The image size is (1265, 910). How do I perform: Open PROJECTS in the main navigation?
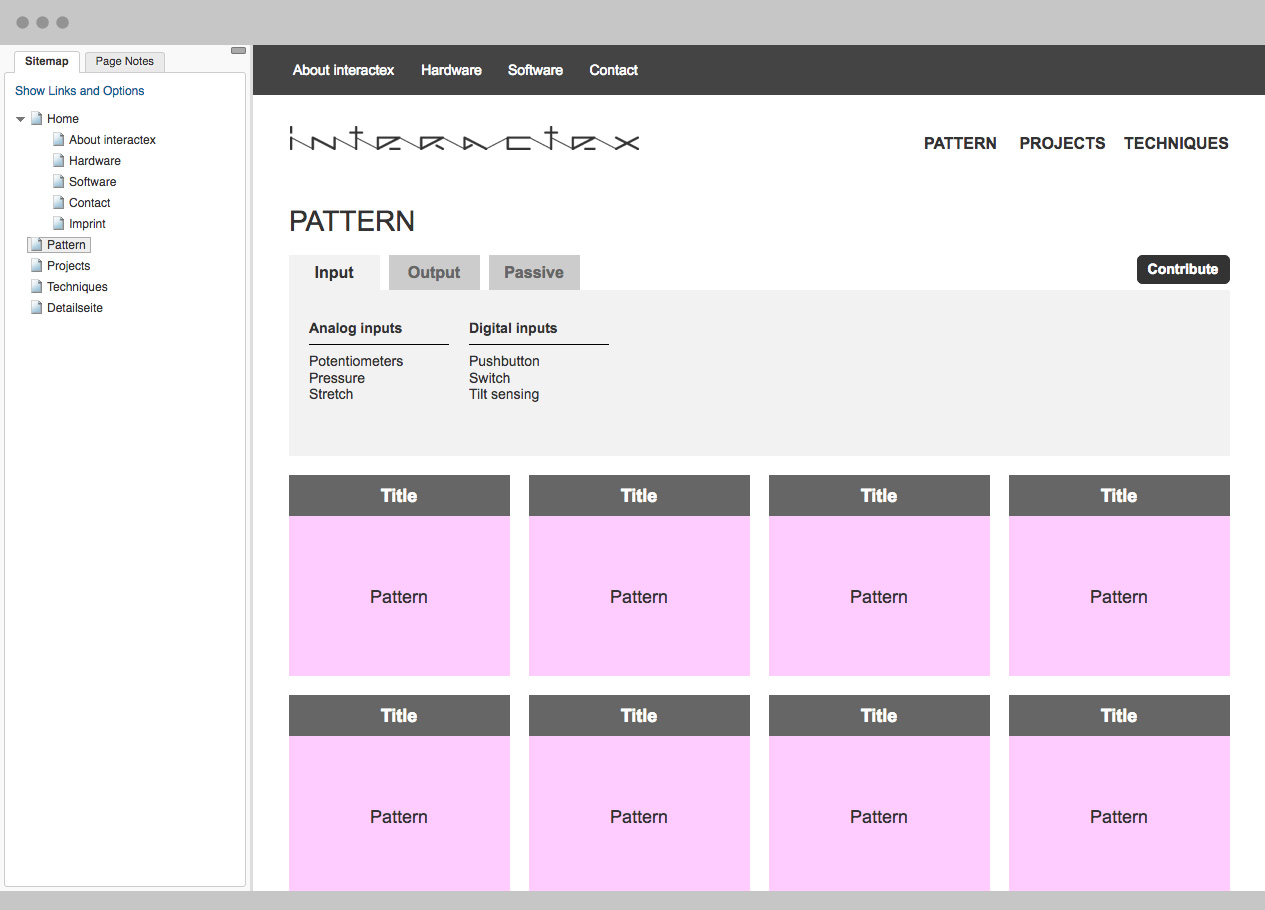(1062, 143)
